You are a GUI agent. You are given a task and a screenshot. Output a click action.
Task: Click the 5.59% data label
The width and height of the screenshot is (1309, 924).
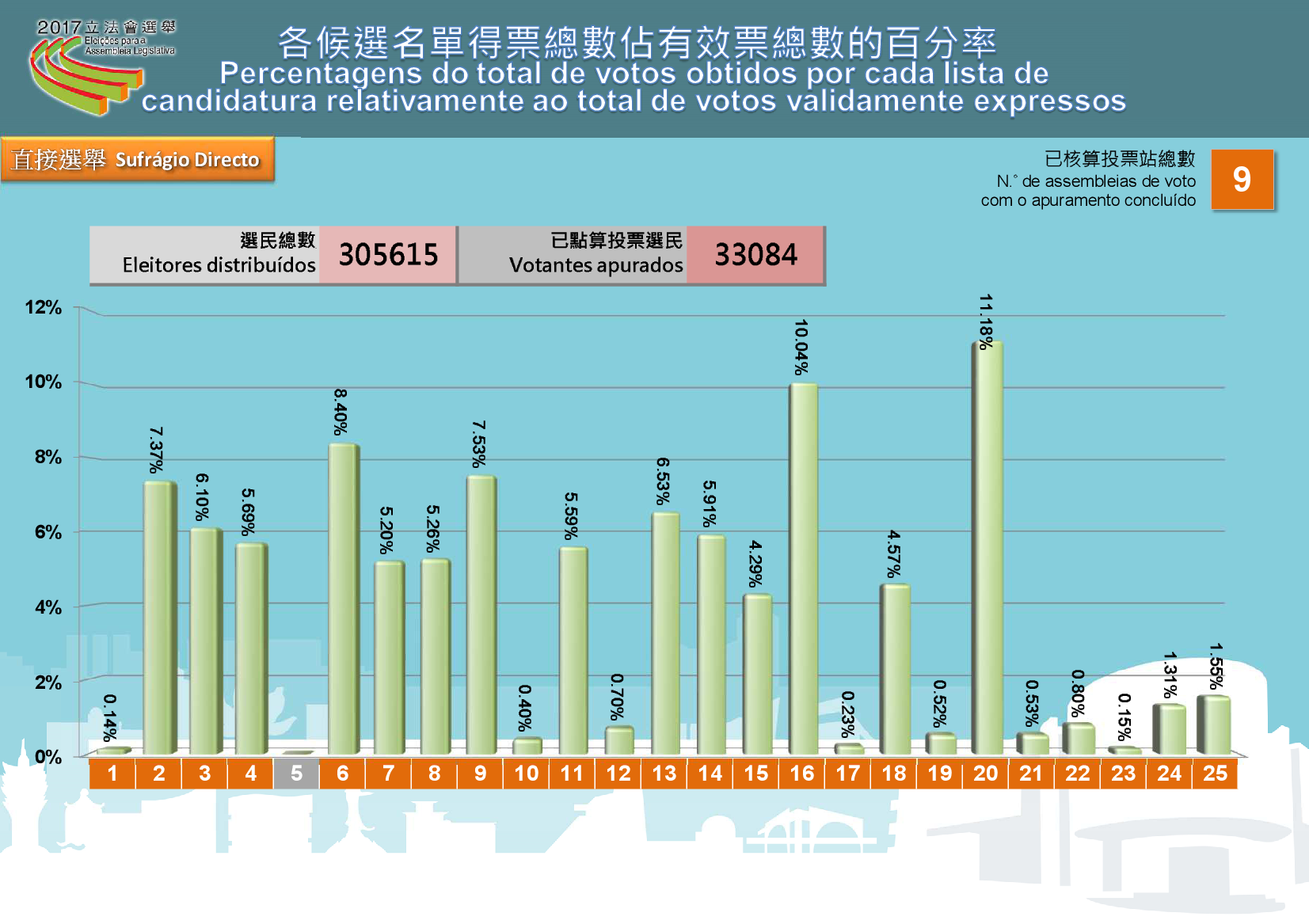(571, 516)
